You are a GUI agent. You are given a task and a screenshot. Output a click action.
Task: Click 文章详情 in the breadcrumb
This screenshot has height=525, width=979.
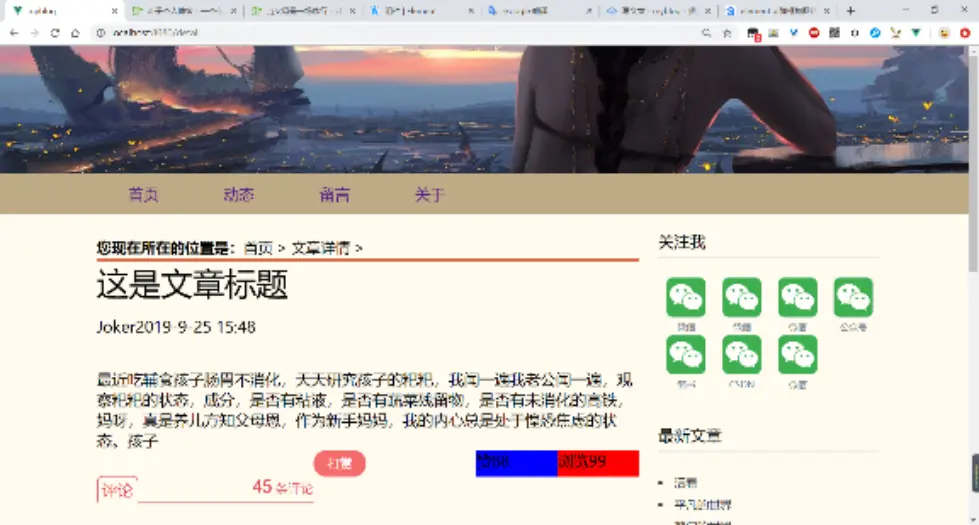(320, 248)
